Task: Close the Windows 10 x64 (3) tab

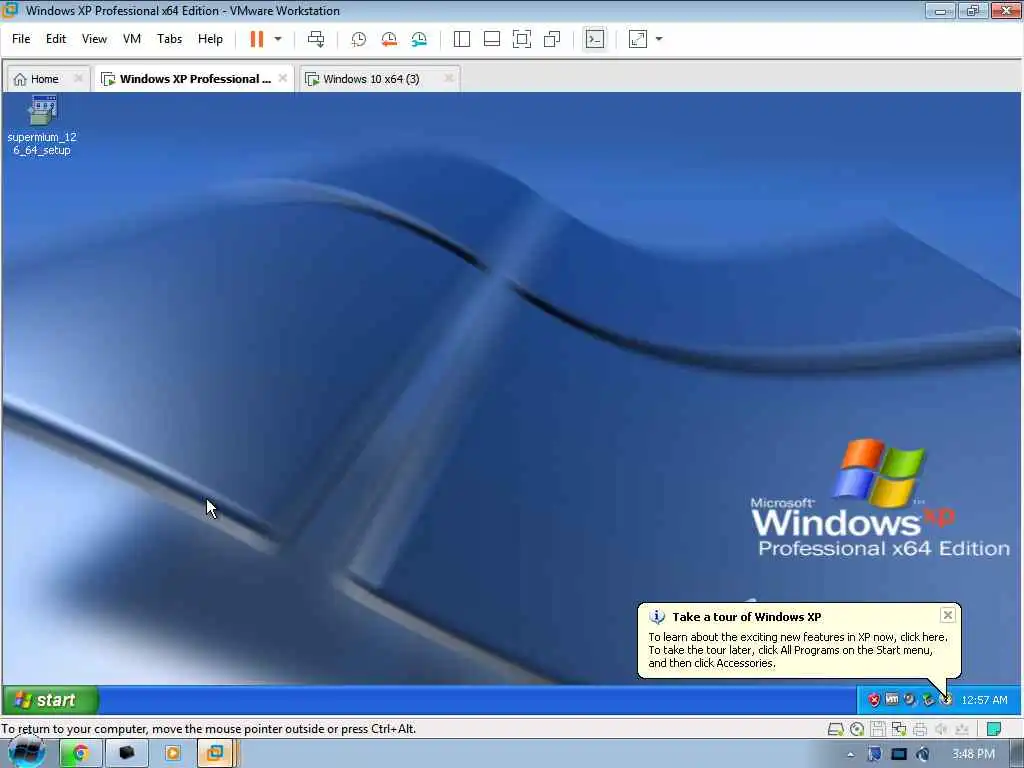Action: [449, 78]
